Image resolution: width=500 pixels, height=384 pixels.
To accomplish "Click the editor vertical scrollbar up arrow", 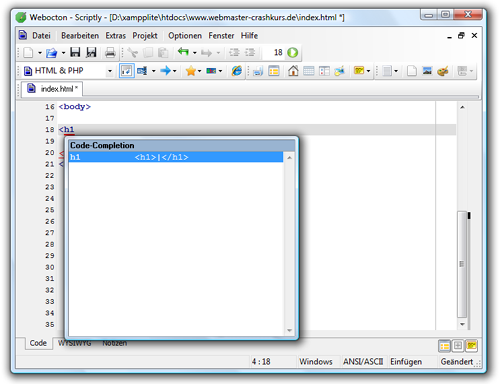I will (x=462, y=107).
